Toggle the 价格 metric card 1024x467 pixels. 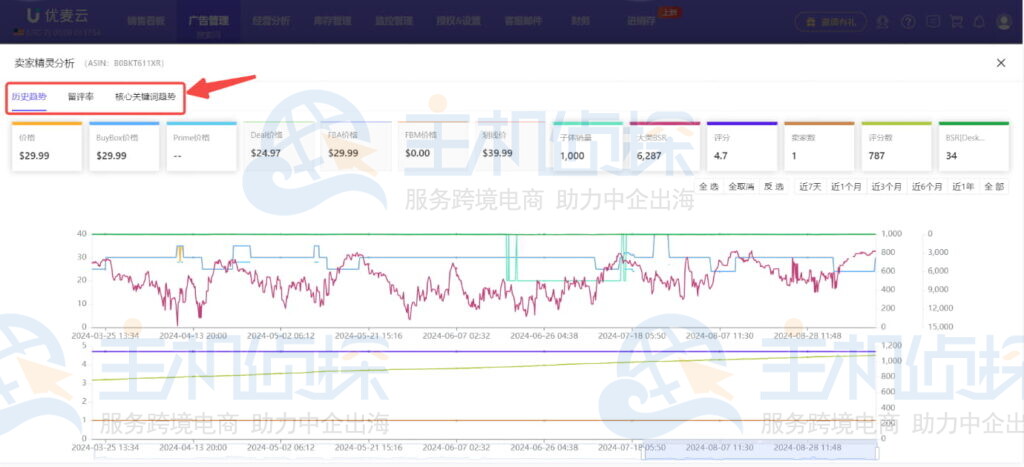[x=46, y=146]
